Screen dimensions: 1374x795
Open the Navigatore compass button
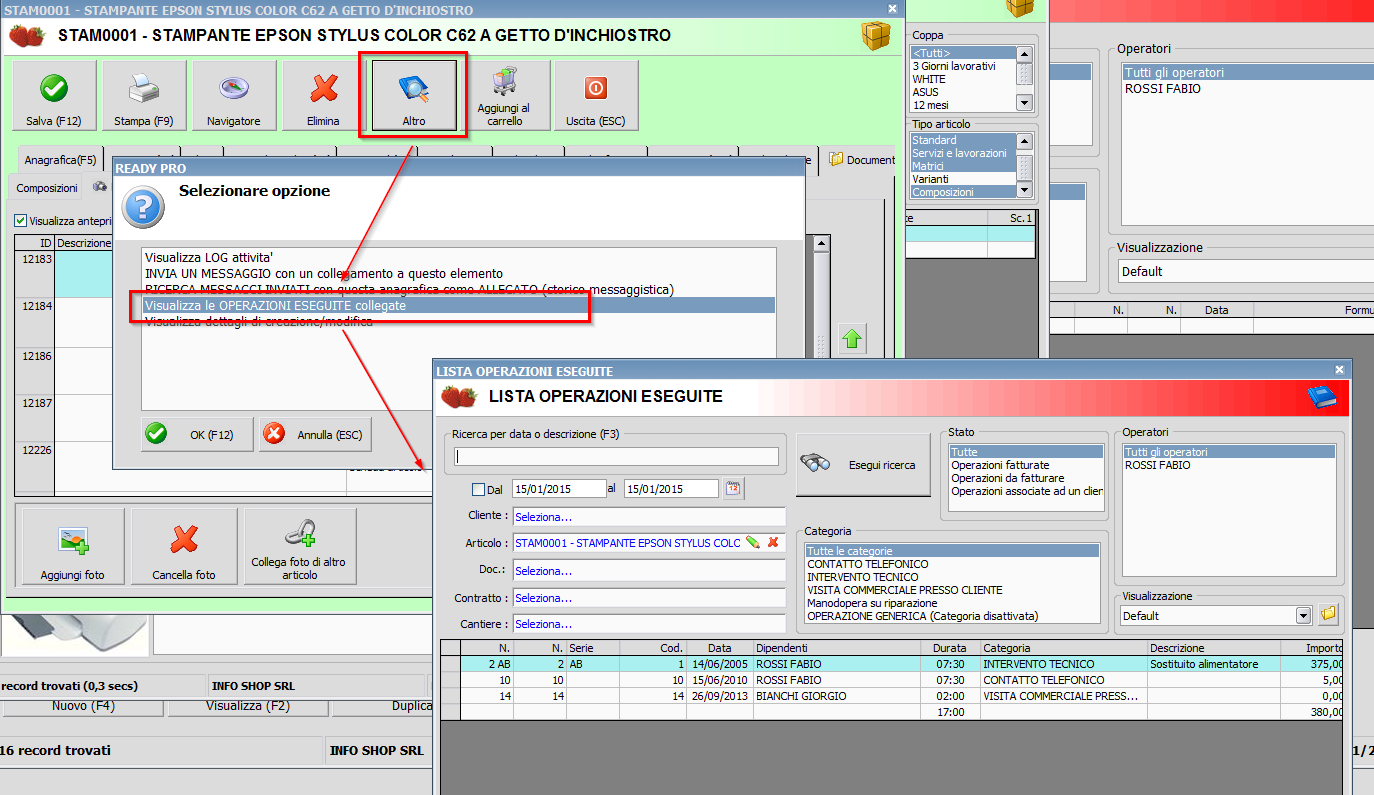click(x=234, y=95)
